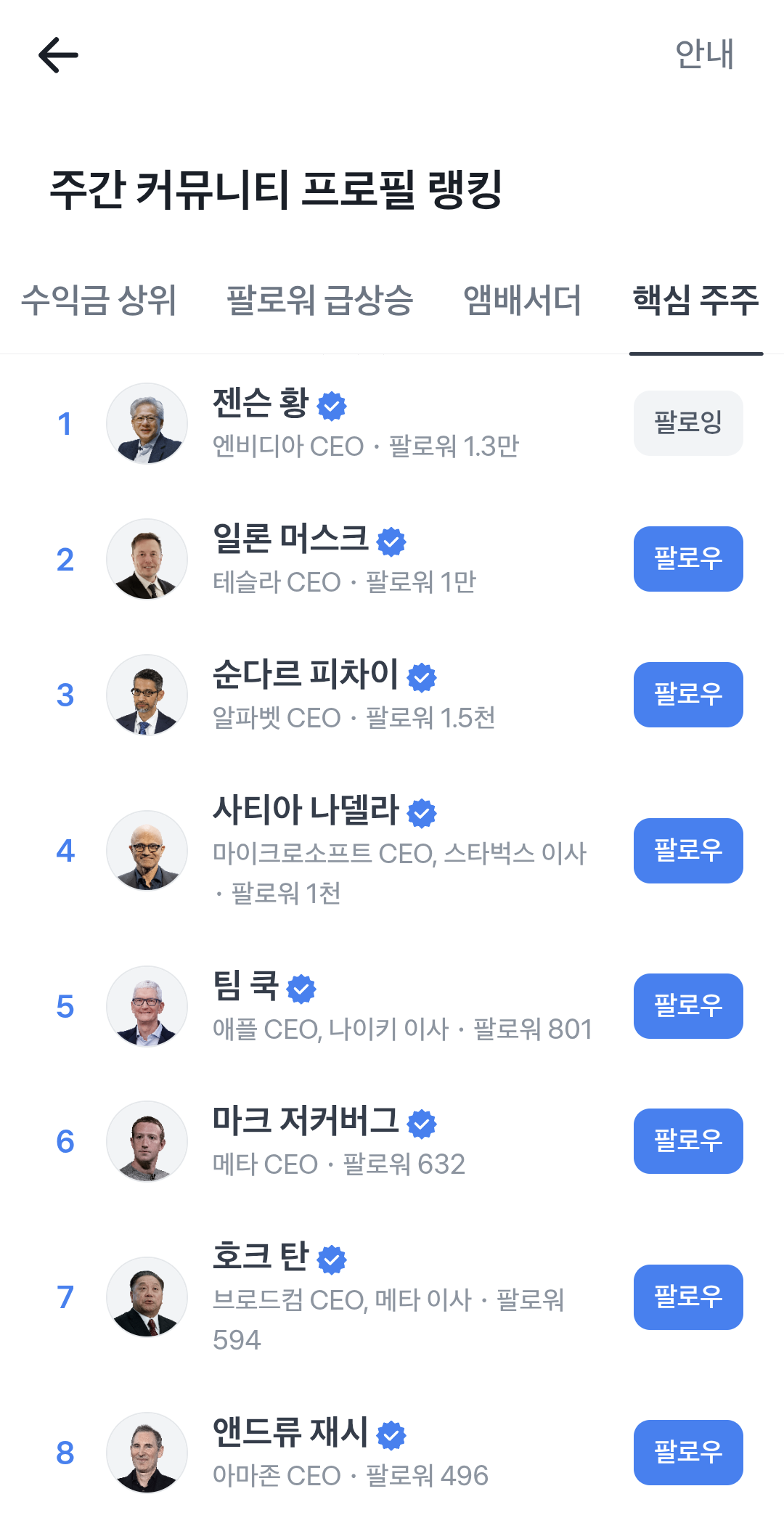Click the verified checkmark next to 순다르 피차이
This screenshot has width=784, height=1539.
coord(422,677)
